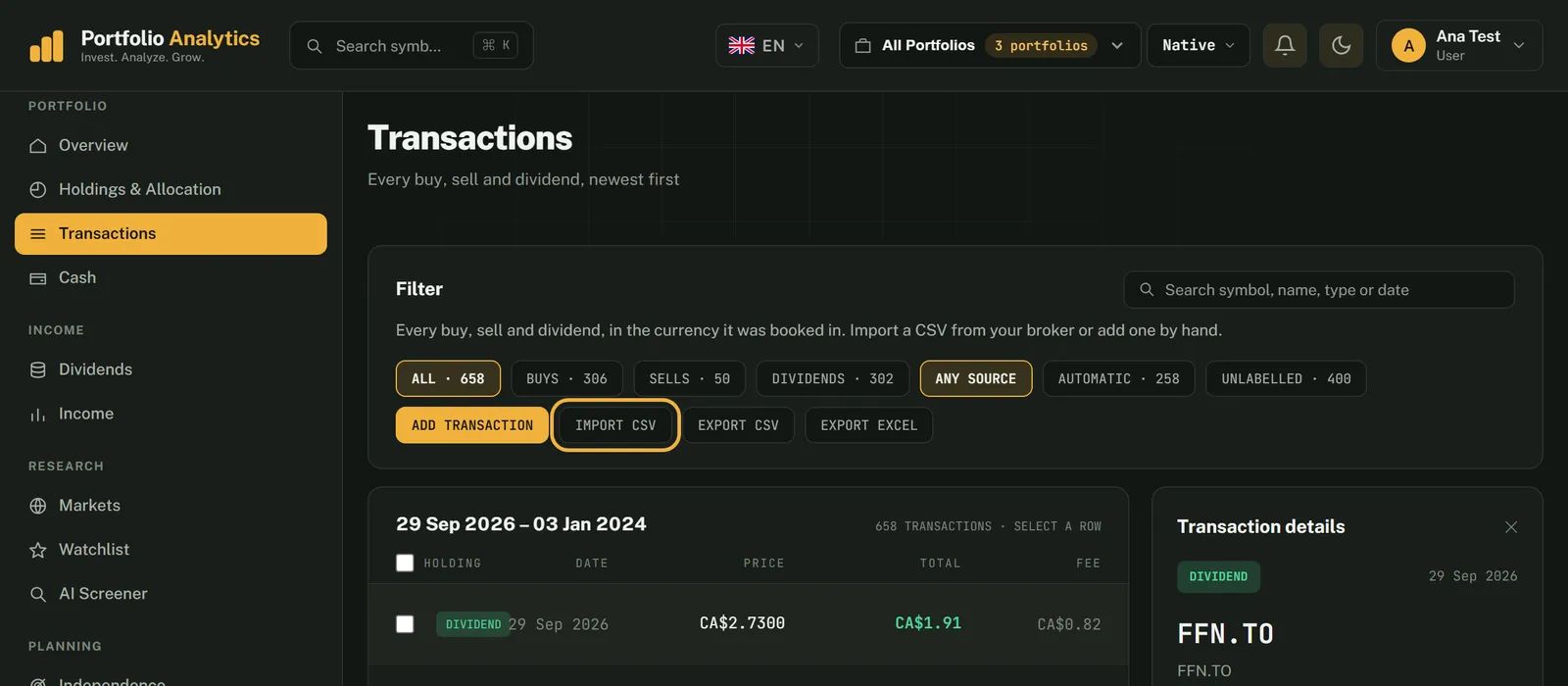Viewport: 1568px width, 686px height.
Task: Sort by TOTAL column header
Action: tap(941, 563)
